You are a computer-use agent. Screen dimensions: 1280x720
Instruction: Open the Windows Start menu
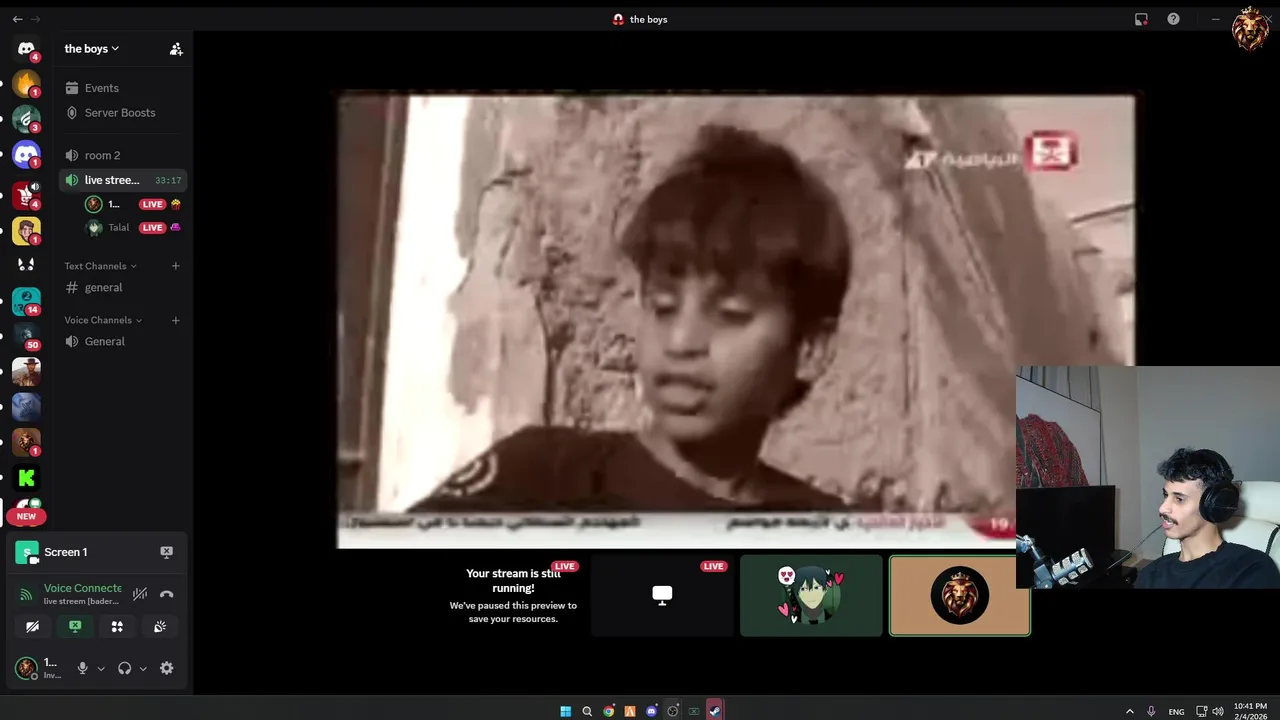(x=565, y=711)
